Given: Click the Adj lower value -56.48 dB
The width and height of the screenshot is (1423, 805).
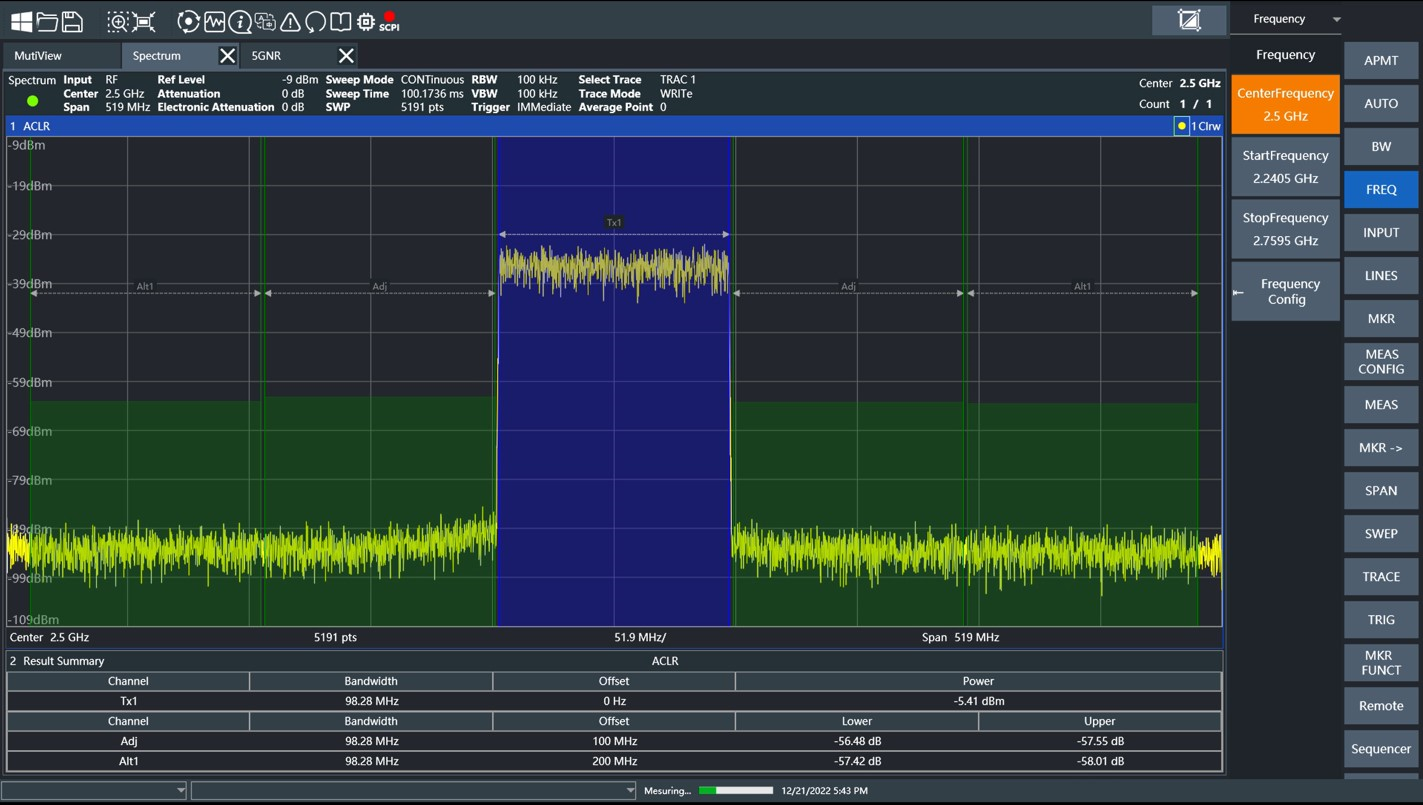Looking at the screenshot, I should tap(857, 741).
